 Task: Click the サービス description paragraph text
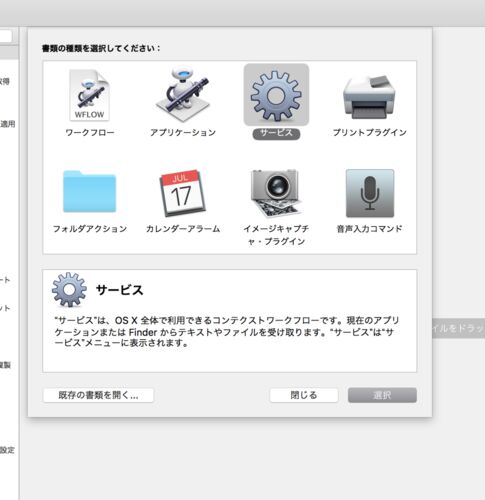point(227,332)
